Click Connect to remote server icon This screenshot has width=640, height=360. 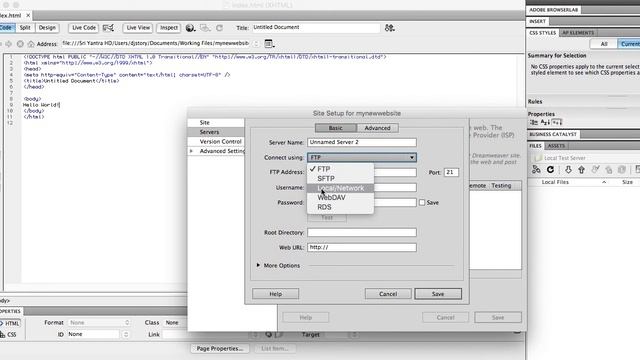pos(536,169)
